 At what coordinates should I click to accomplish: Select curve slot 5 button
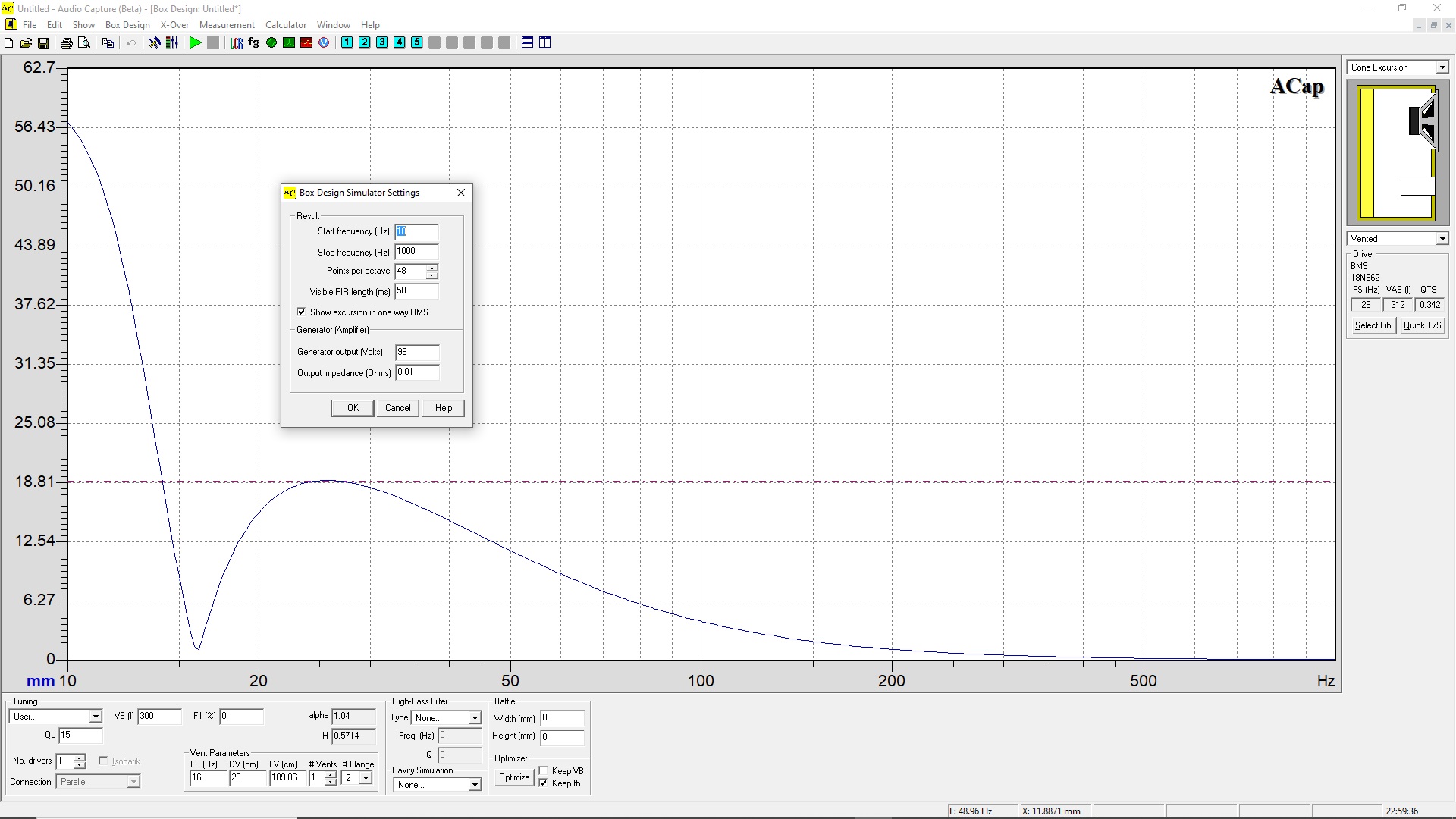click(417, 43)
